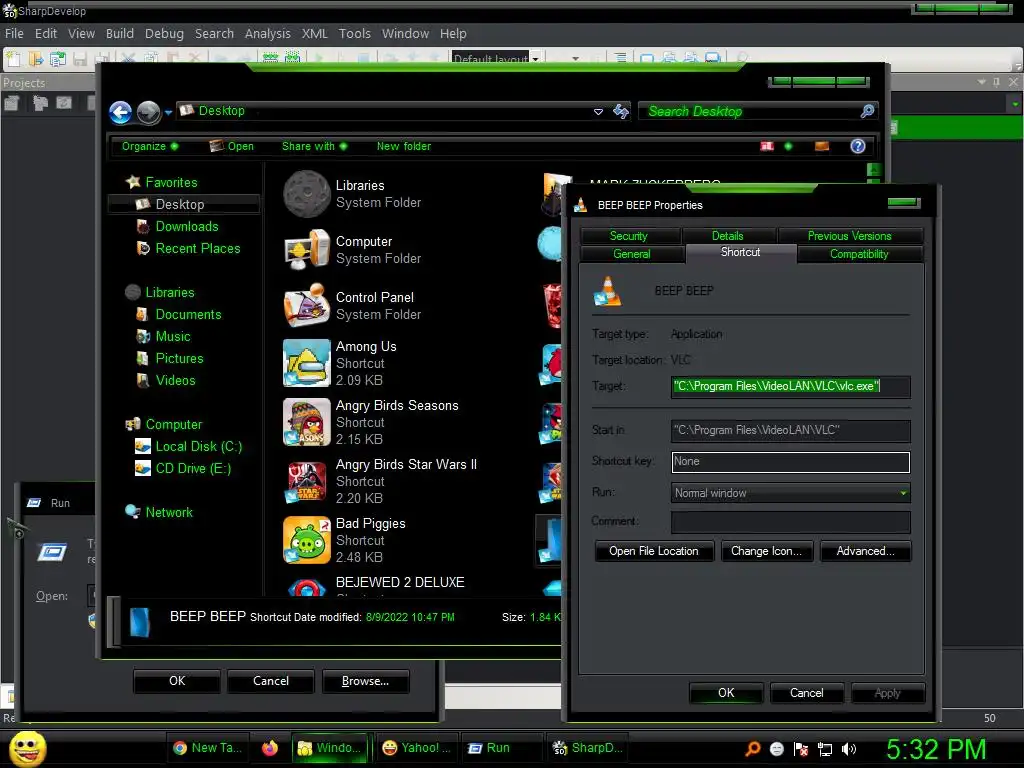Click the Open File Location button

click(x=654, y=551)
